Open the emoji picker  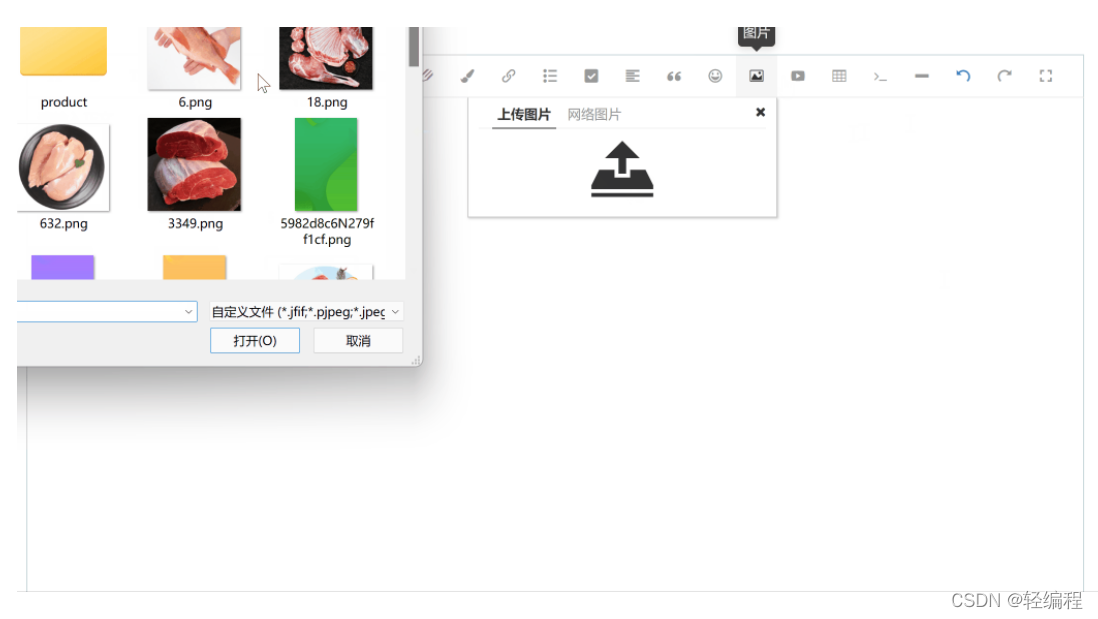(x=715, y=76)
